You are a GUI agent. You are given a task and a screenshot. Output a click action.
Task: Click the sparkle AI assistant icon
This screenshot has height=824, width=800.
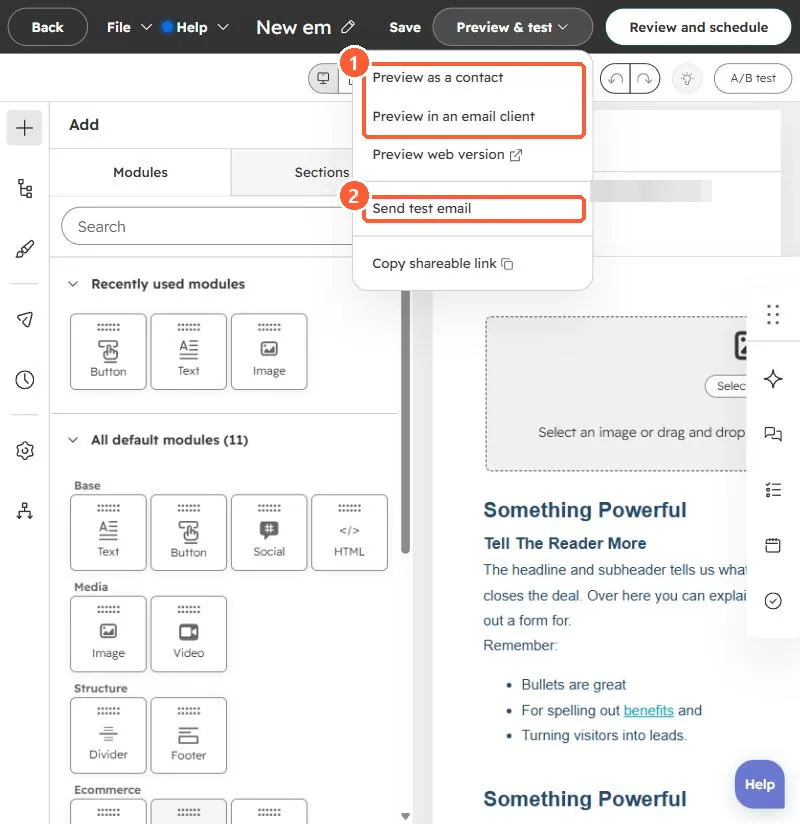coord(773,379)
